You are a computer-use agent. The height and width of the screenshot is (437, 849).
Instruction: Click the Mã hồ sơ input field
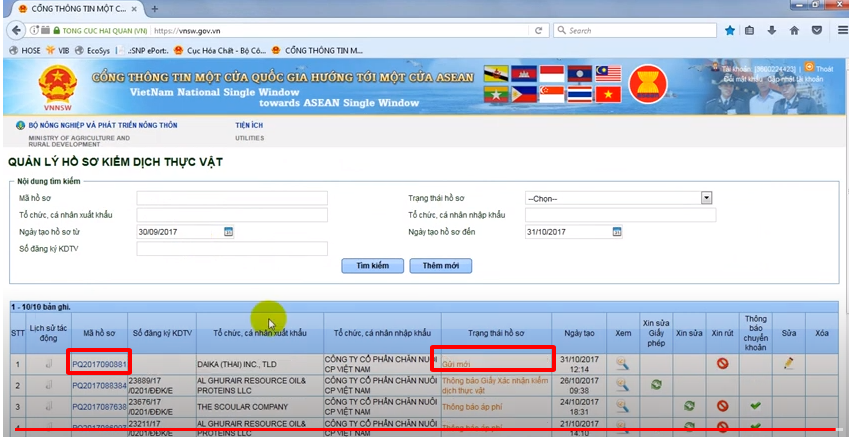click(232, 198)
